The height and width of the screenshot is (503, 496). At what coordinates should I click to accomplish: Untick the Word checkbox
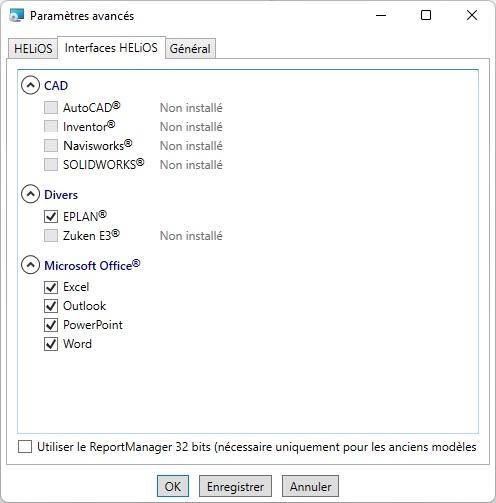pyautogui.click(x=51, y=344)
